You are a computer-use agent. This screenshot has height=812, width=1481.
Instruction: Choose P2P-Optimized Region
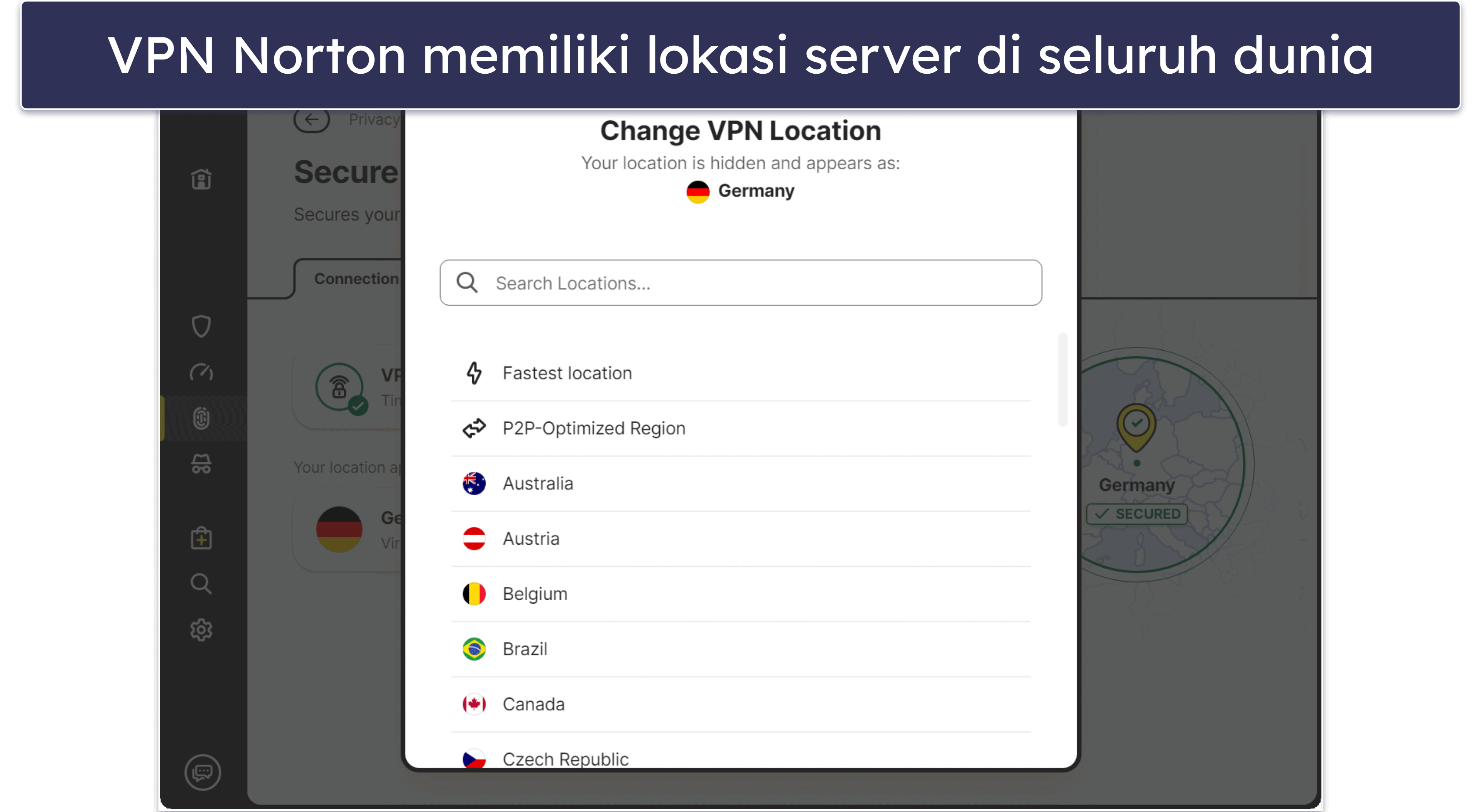tap(741, 429)
